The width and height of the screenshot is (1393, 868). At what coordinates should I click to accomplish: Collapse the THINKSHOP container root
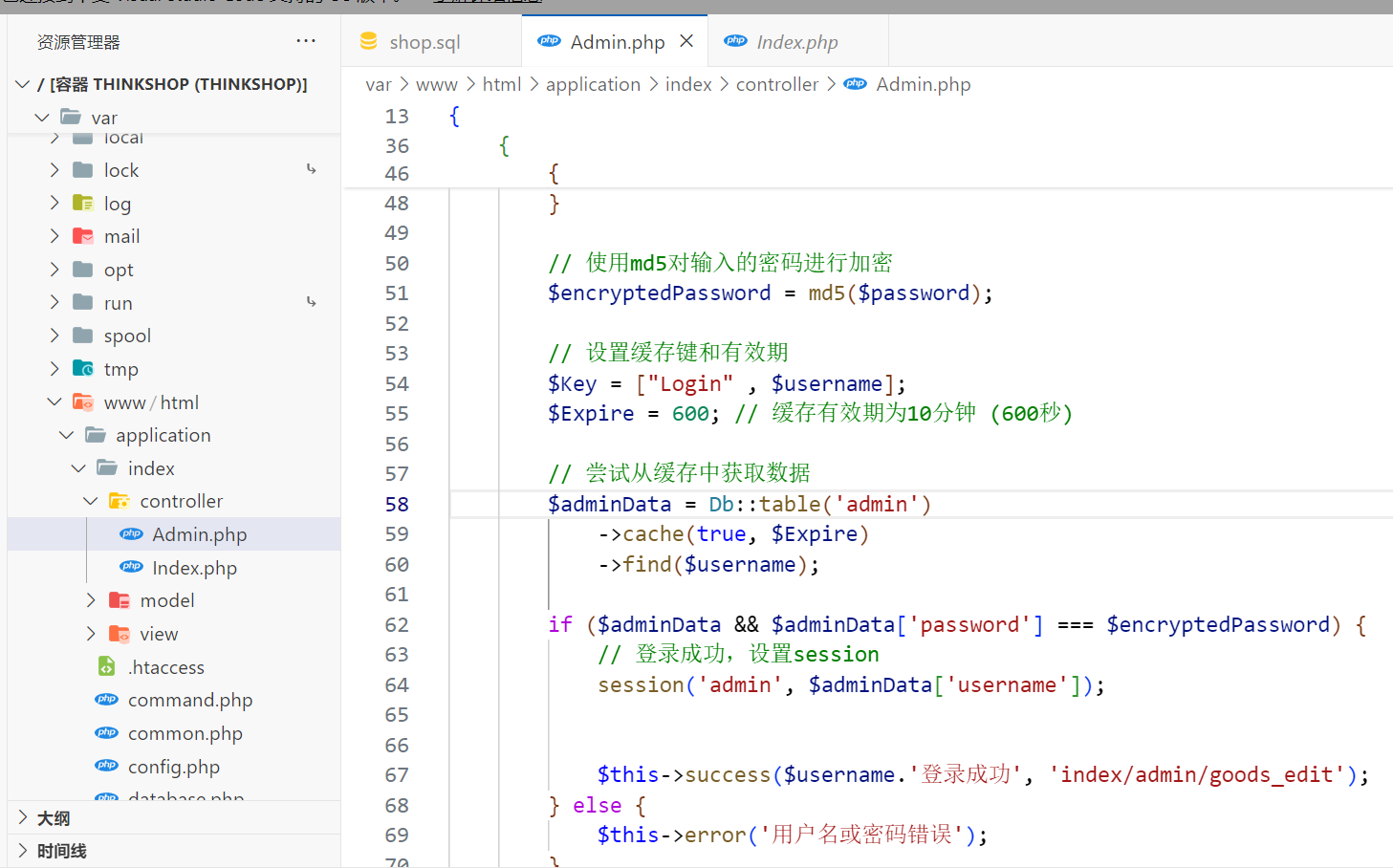(x=23, y=84)
